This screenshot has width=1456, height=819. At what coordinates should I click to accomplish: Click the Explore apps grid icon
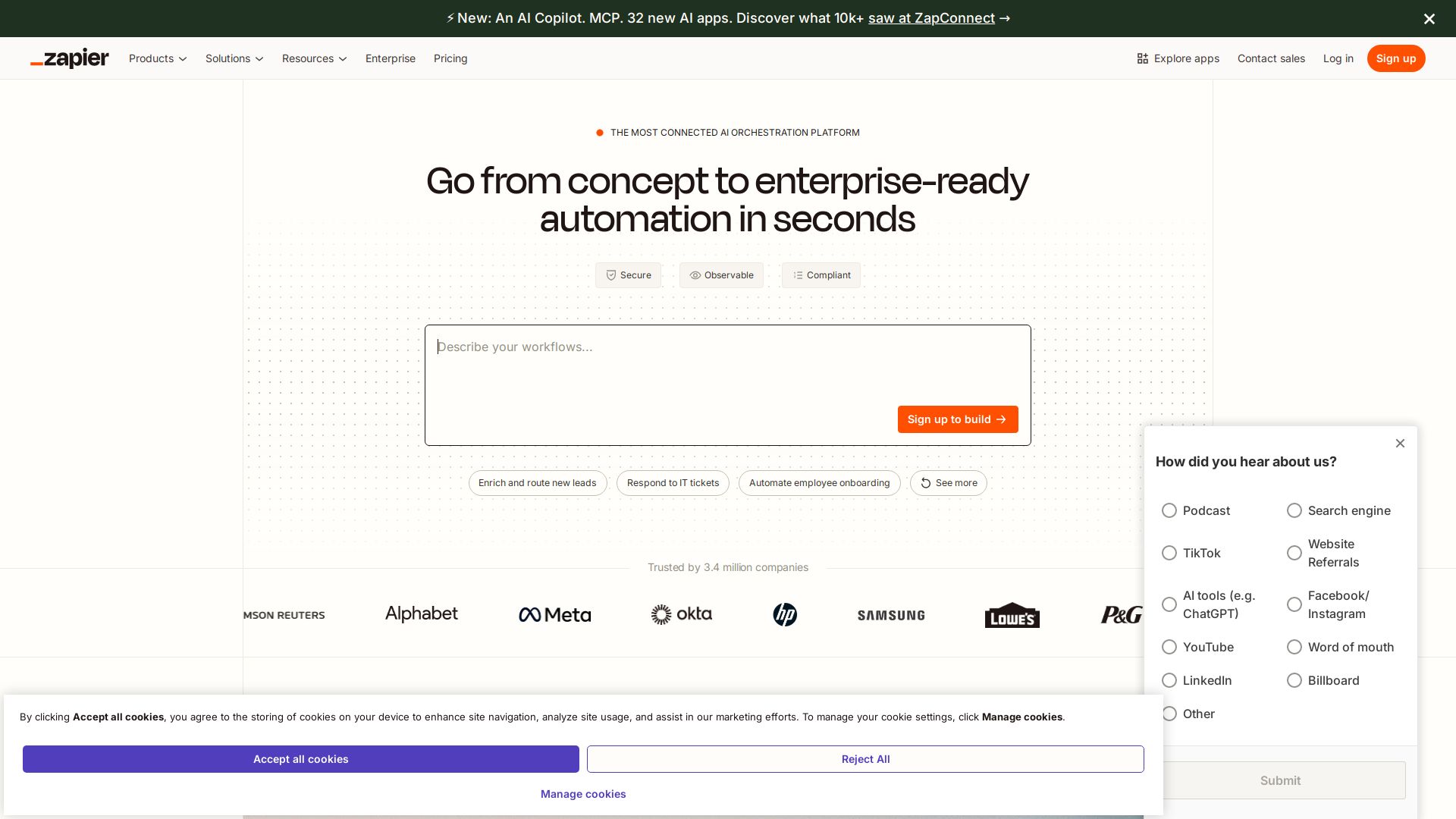(1142, 58)
